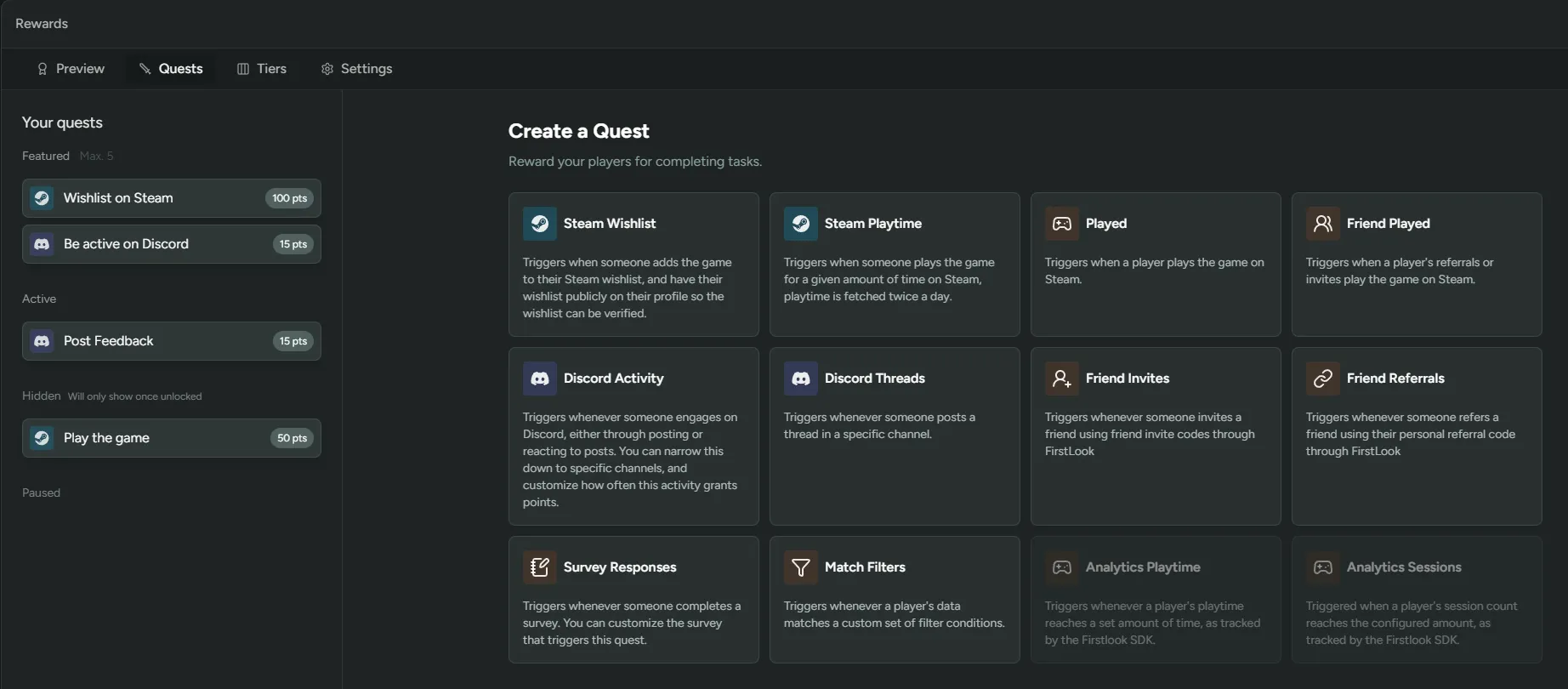Click the Discord icon beside Post Feedback
The image size is (1568, 689).
pos(42,341)
